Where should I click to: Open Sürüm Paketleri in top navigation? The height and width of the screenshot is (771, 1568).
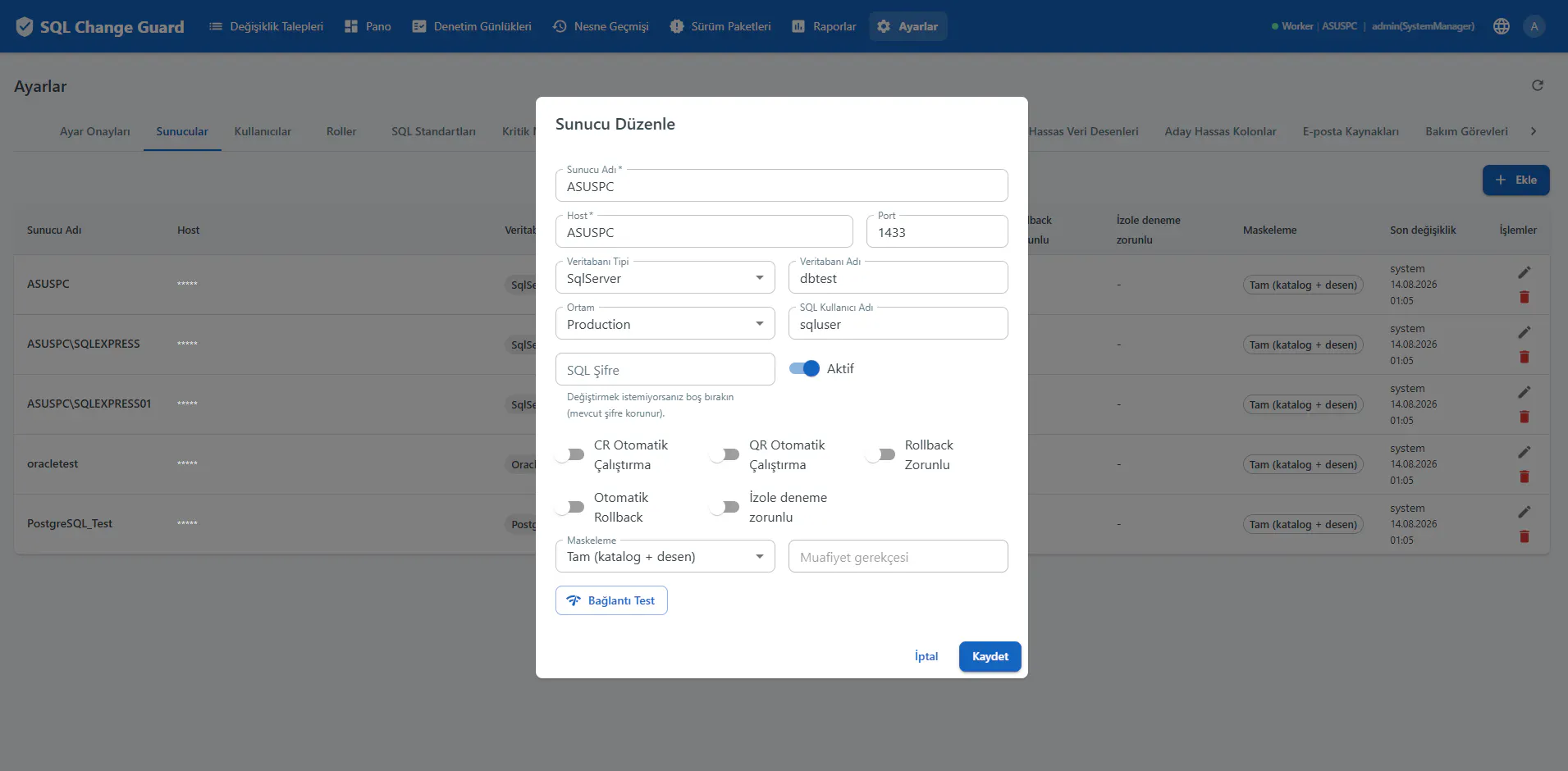pos(720,26)
